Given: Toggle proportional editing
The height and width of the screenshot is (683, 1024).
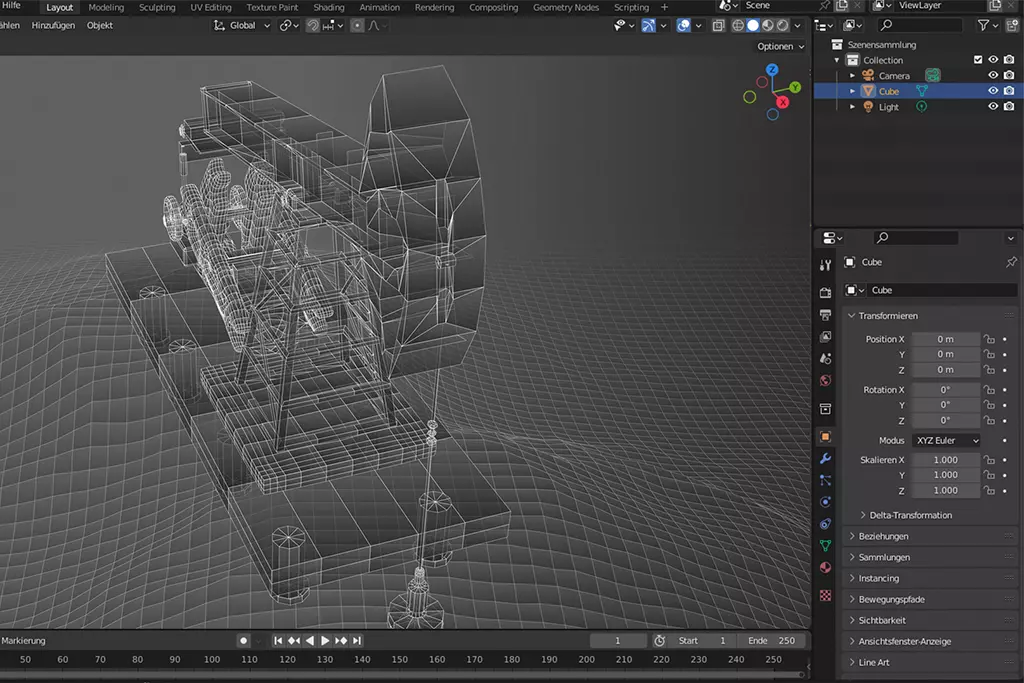Looking at the screenshot, I should click(357, 25).
